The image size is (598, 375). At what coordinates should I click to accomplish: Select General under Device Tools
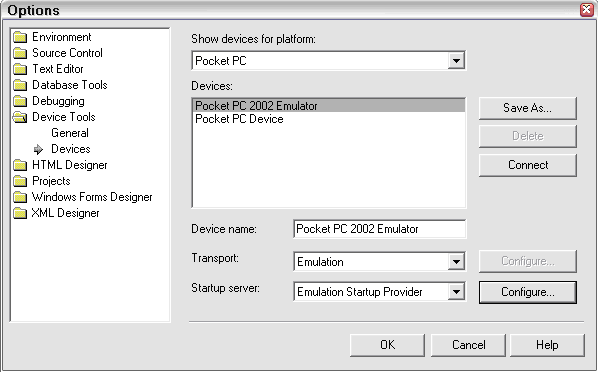pos(70,133)
